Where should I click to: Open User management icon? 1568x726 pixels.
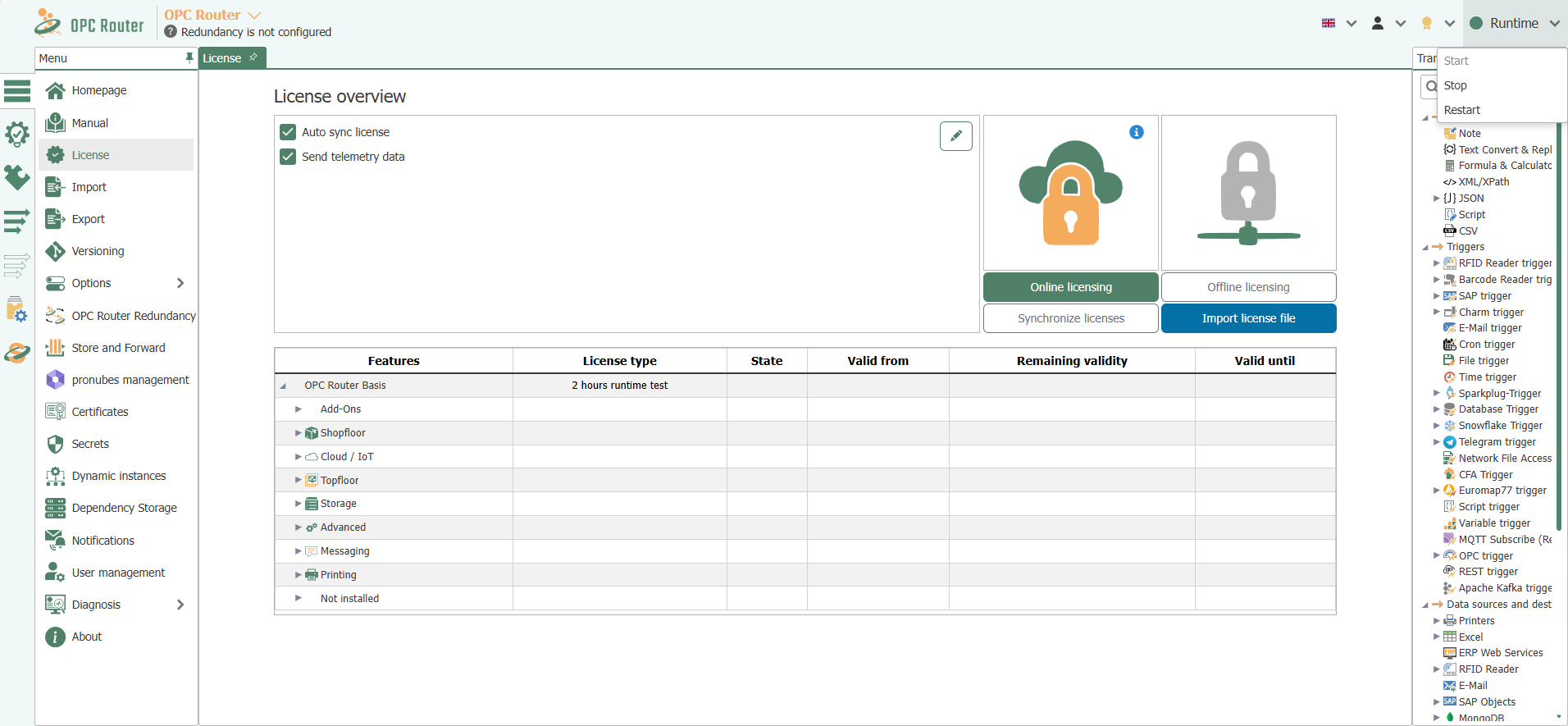(x=55, y=573)
